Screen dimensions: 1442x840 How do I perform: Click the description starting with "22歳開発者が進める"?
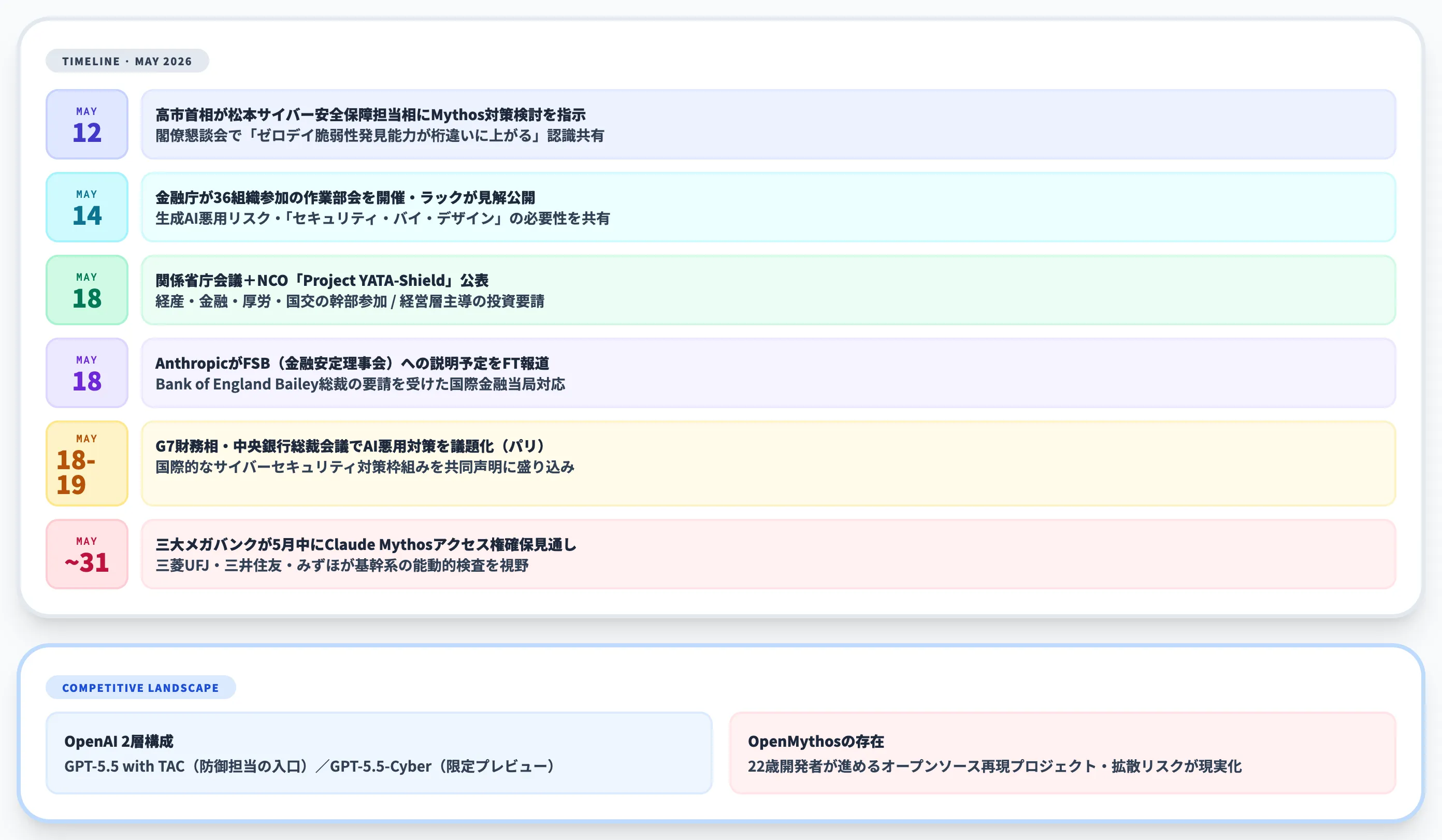coord(994,766)
